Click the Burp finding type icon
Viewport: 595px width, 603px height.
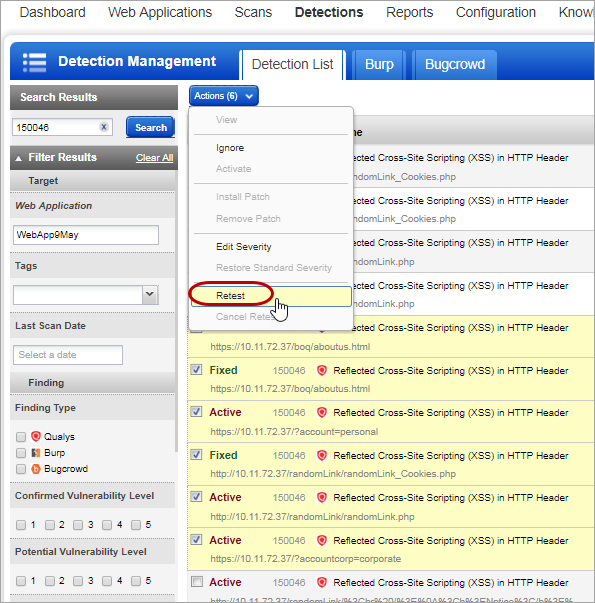point(36,453)
